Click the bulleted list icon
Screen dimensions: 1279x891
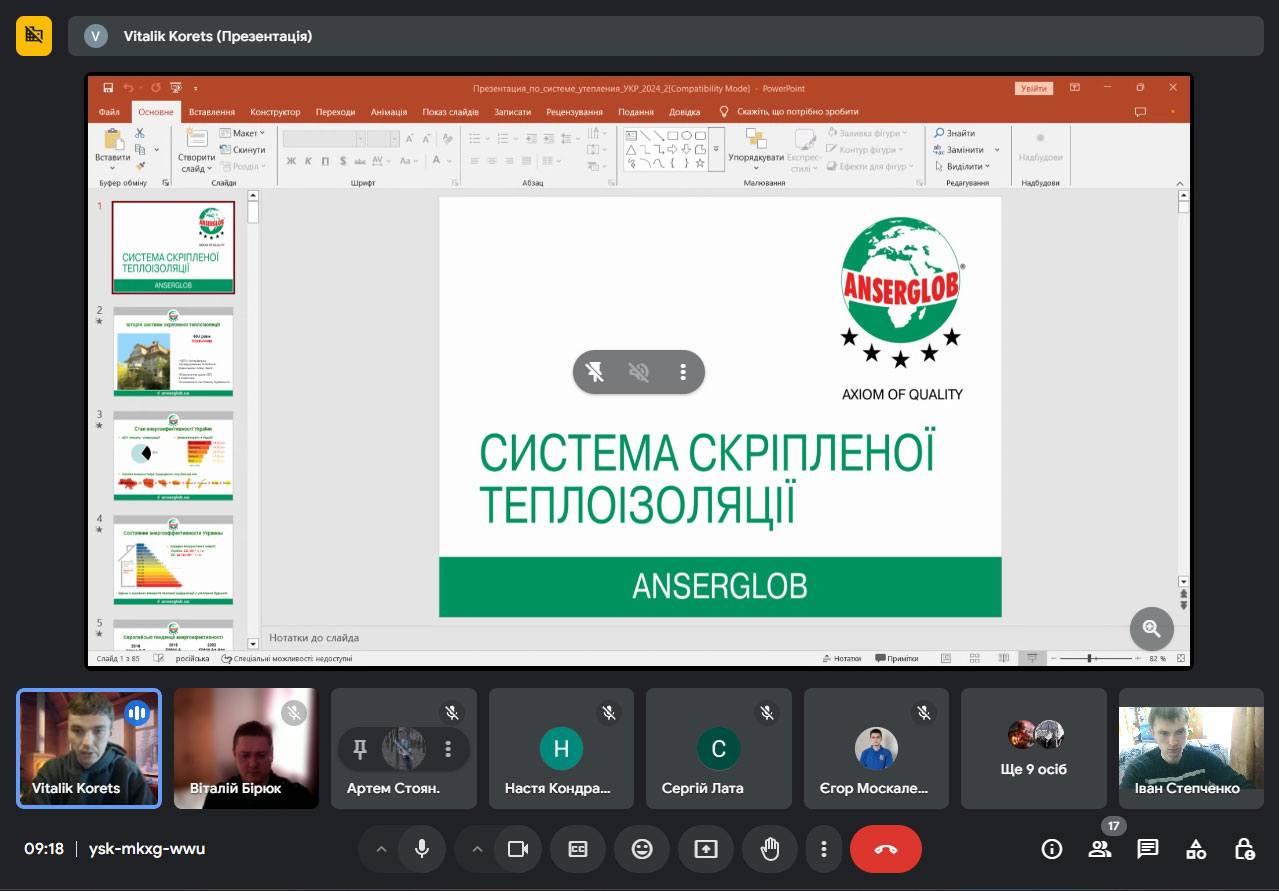[477, 138]
